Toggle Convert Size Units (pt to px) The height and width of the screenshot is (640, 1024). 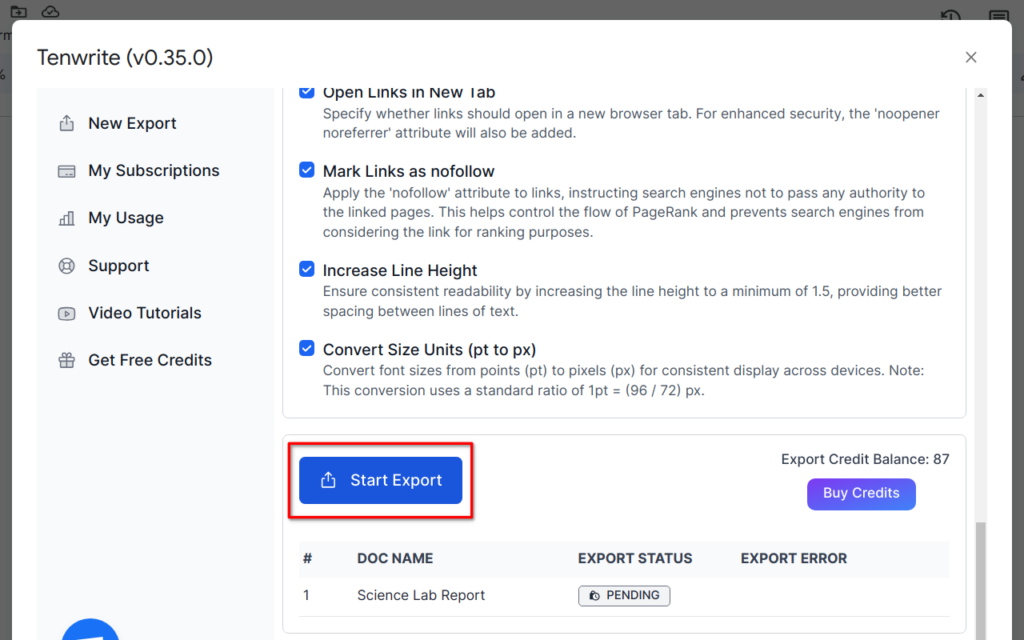coord(307,348)
